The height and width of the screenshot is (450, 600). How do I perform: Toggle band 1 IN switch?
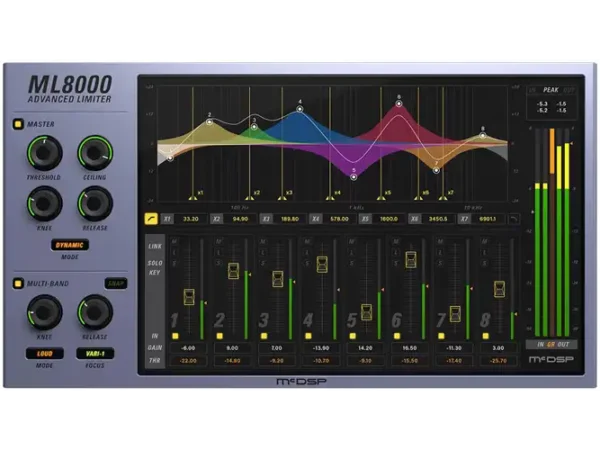[x=175, y=336]
